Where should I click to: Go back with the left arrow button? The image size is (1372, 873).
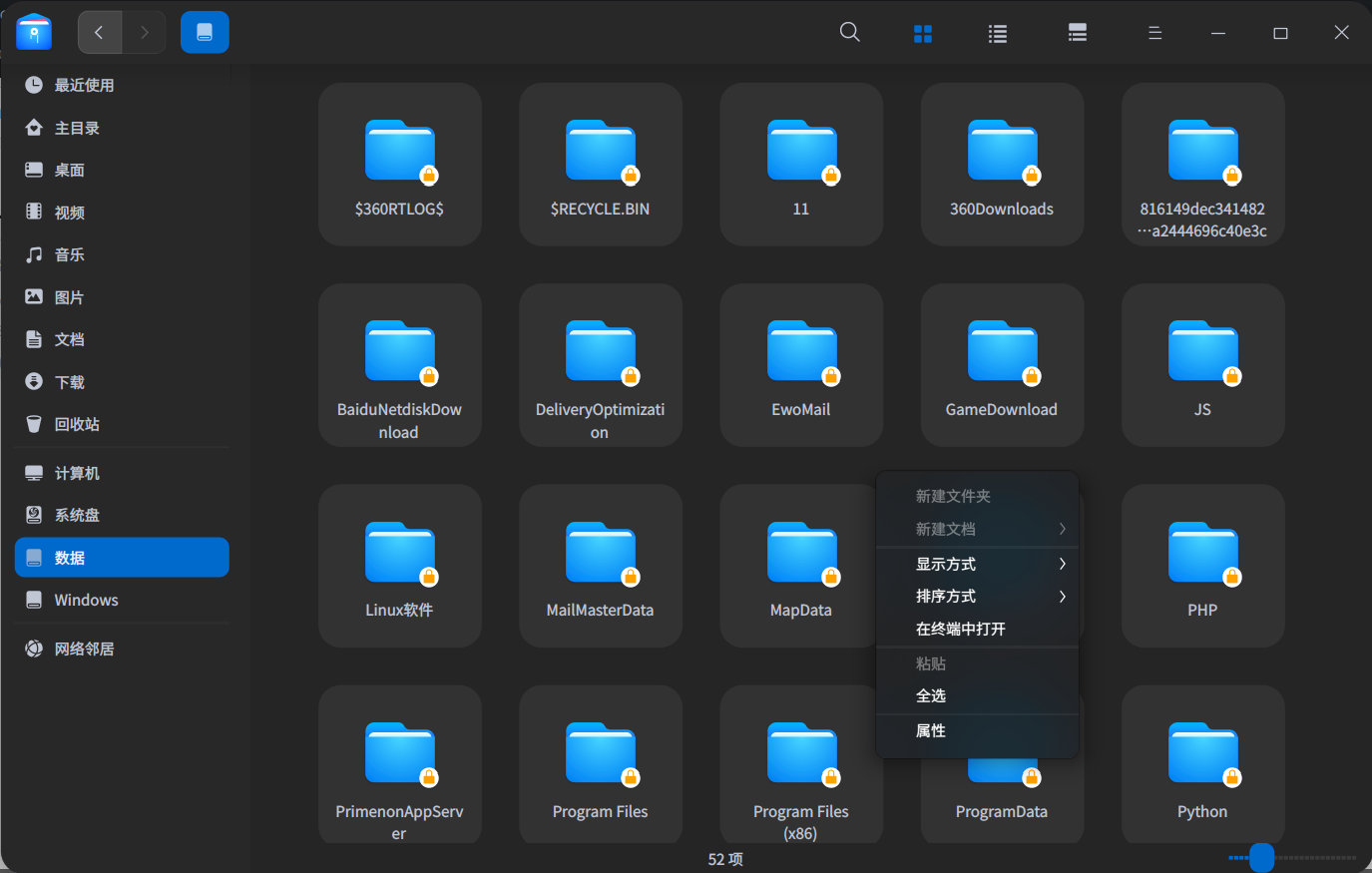[100, 33]
